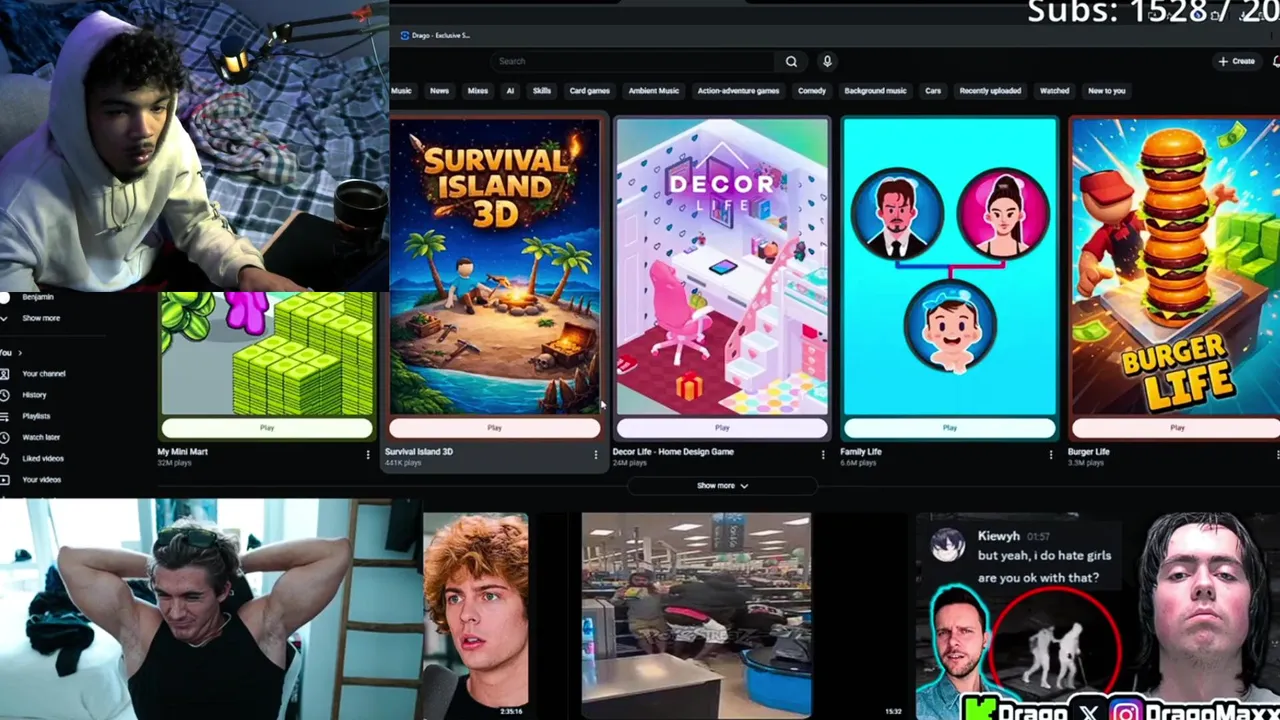Select the Recently uploaded chip
Viewport: 1280px width, 720px height.
[990, 91]
